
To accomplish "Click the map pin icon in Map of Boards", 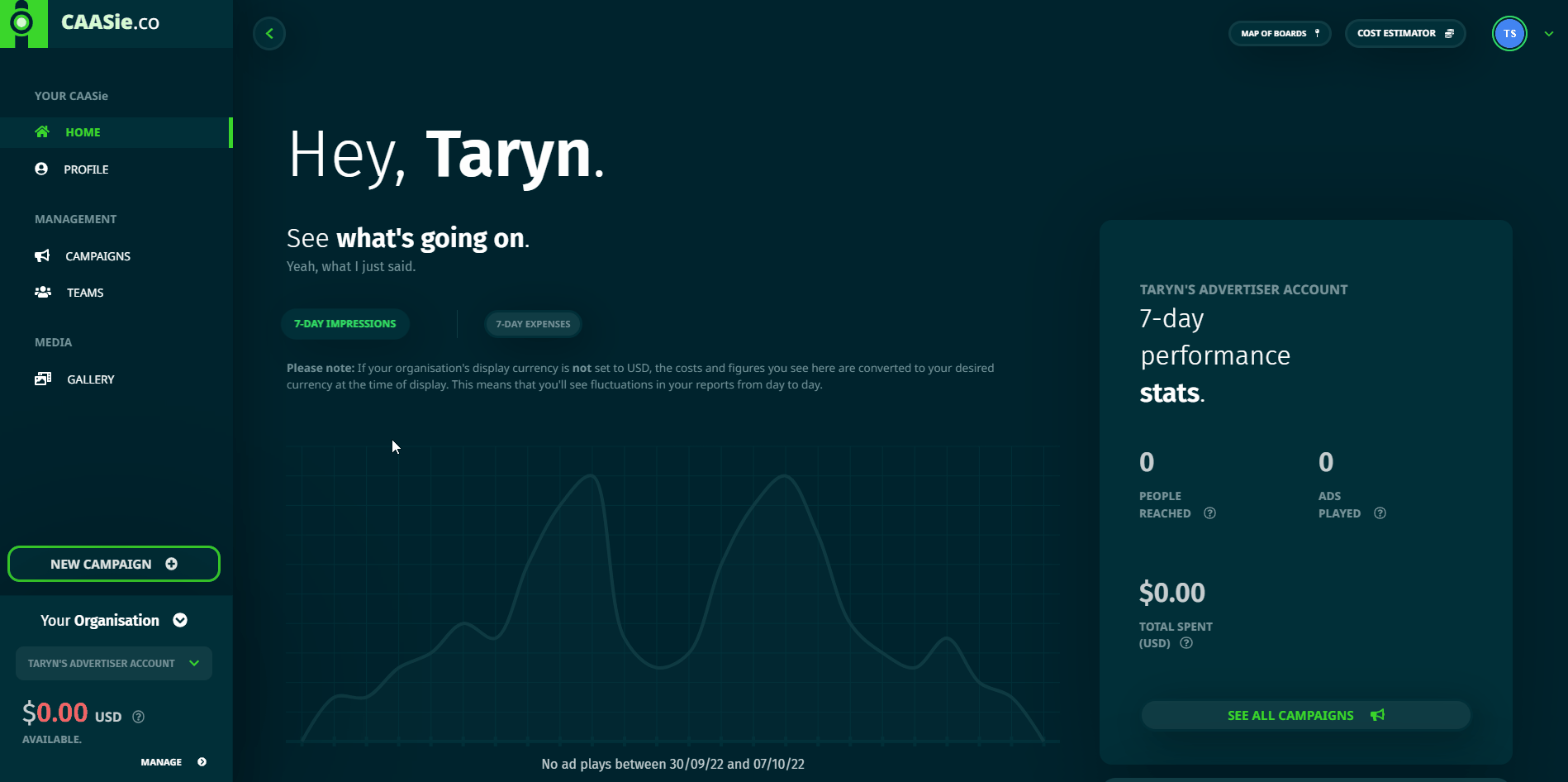I will tap(1317, 33).
